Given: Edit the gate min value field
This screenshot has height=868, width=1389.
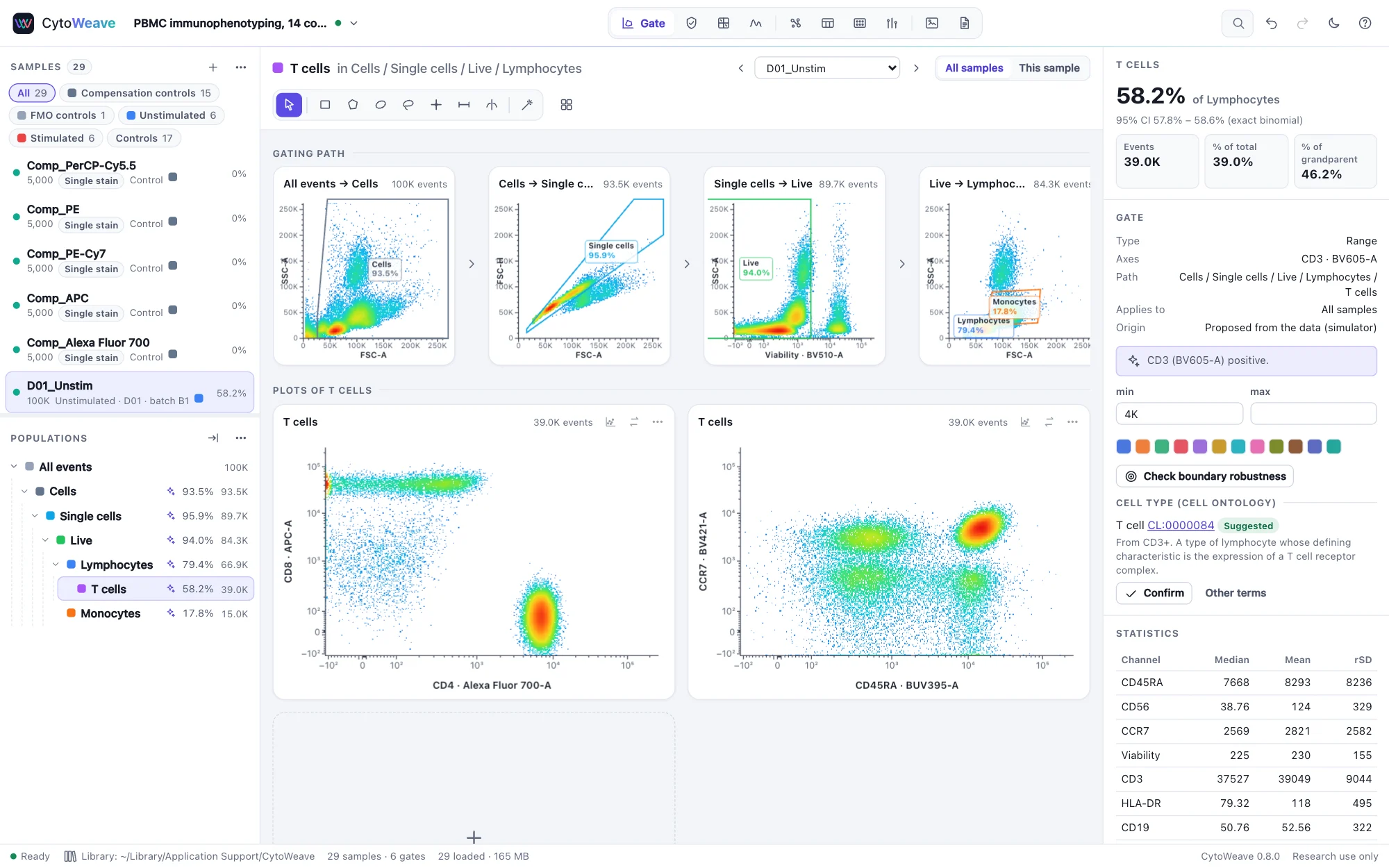Looking at the screenshot, I should tap(1179, 414).
